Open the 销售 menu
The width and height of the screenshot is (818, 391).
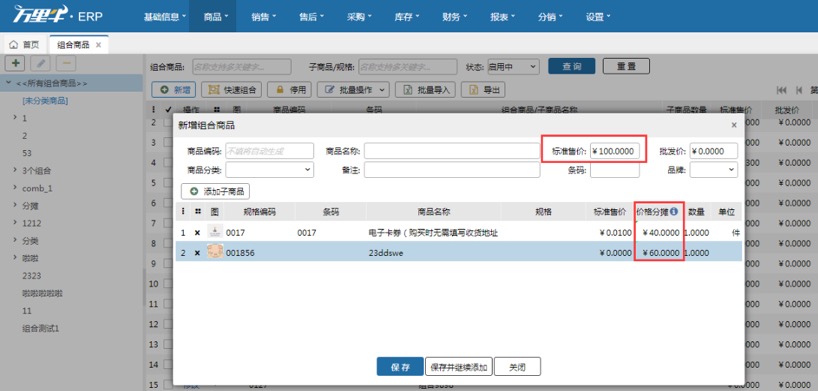(x=263, y=16)
